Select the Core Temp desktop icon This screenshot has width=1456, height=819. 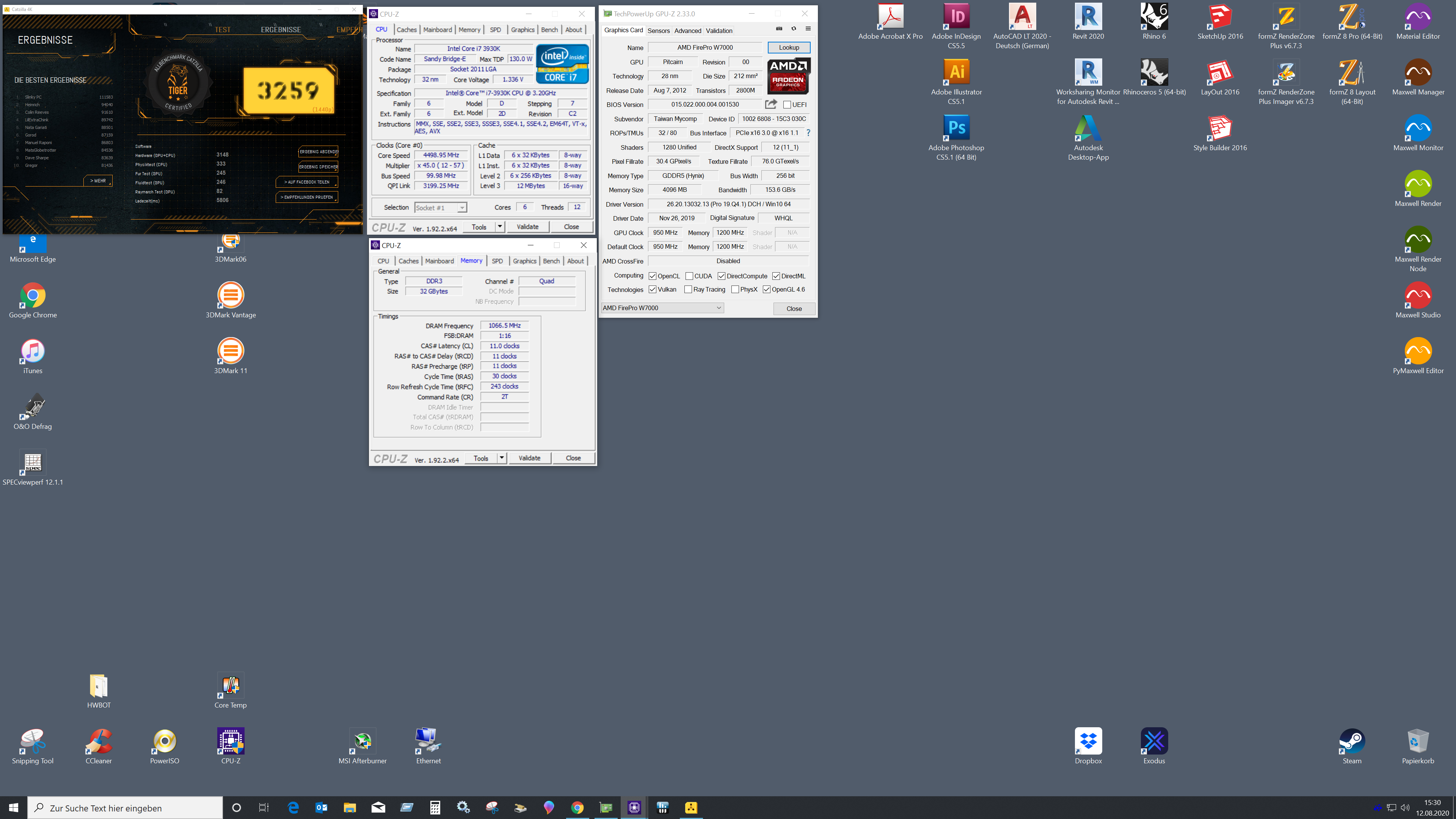[231, 691]
